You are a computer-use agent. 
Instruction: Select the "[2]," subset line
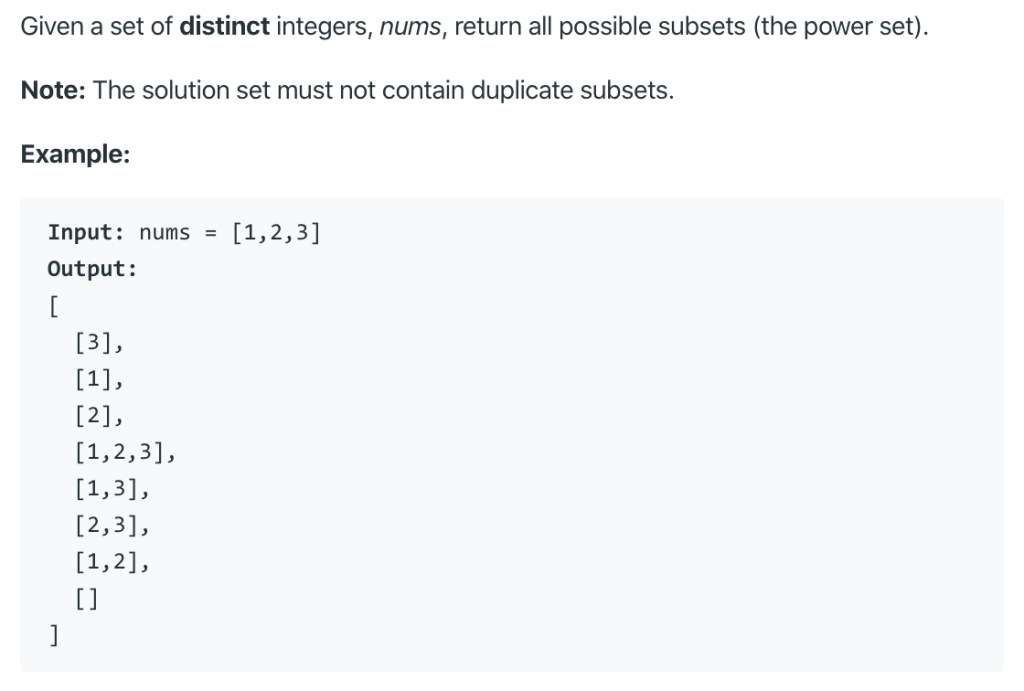tap(99, 416)
